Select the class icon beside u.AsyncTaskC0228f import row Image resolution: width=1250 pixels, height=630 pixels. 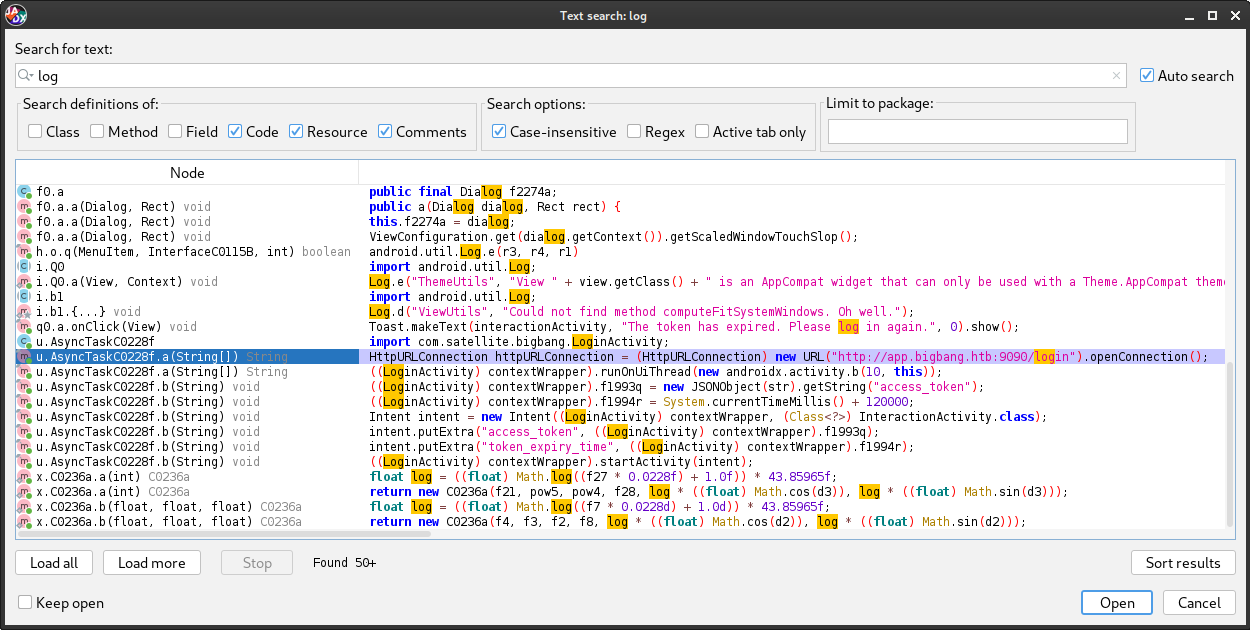coord(25,342)
